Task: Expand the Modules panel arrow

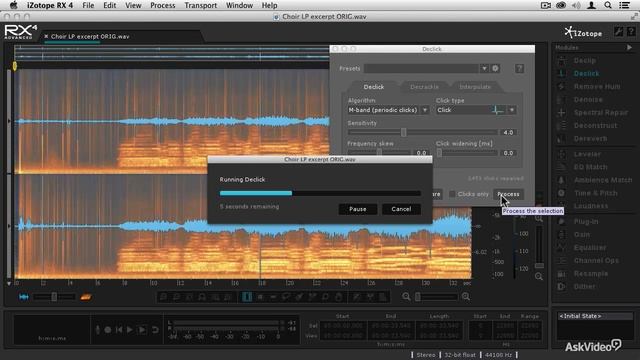Action: tap(629, 48)
